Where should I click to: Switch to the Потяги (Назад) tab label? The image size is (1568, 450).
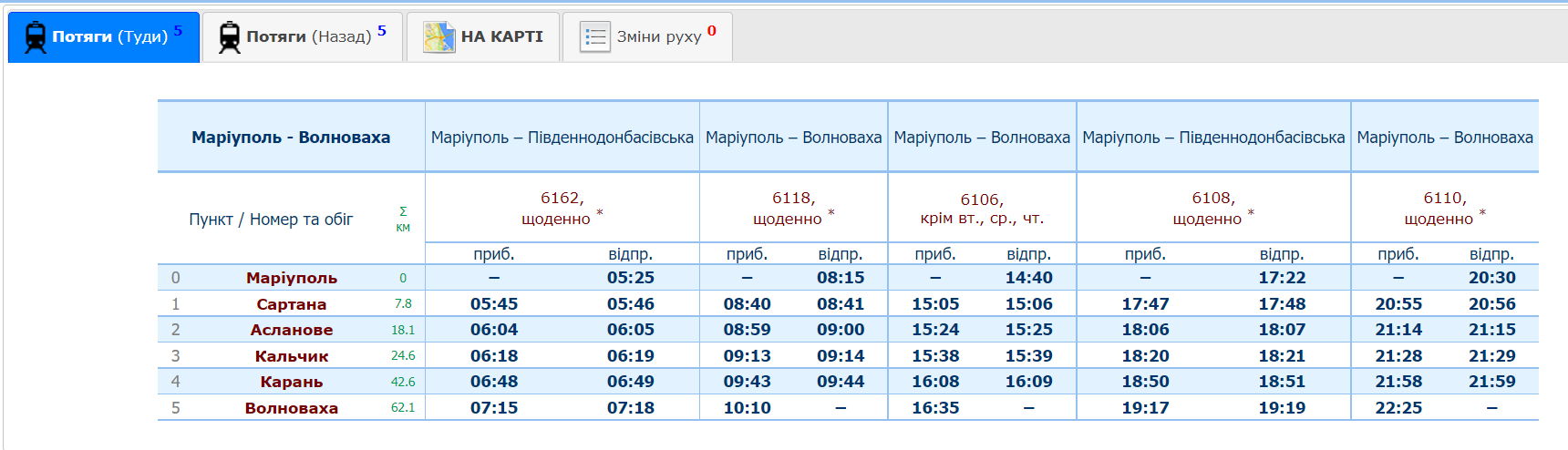click(308, 37)
